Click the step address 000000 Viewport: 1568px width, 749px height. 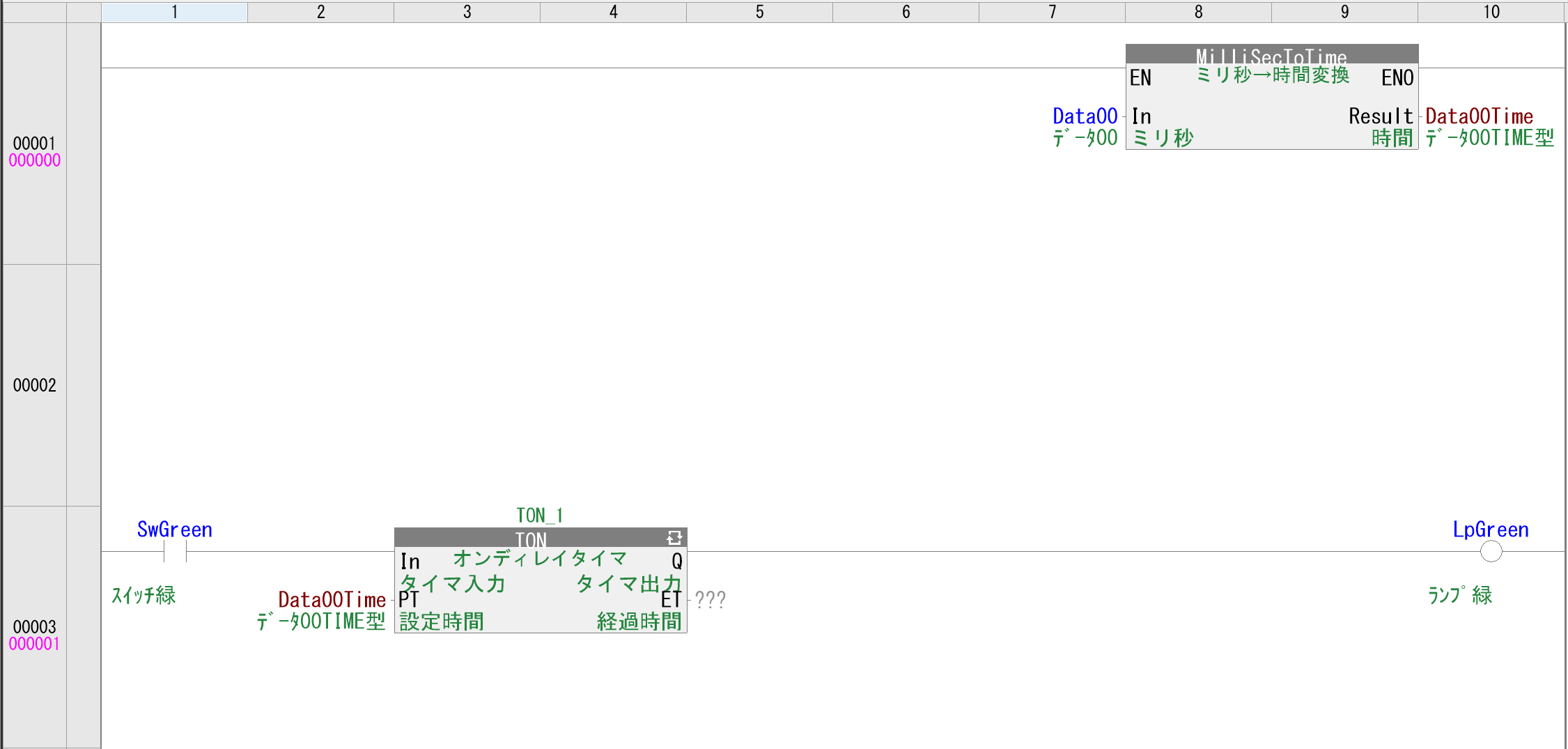point(34,160)
